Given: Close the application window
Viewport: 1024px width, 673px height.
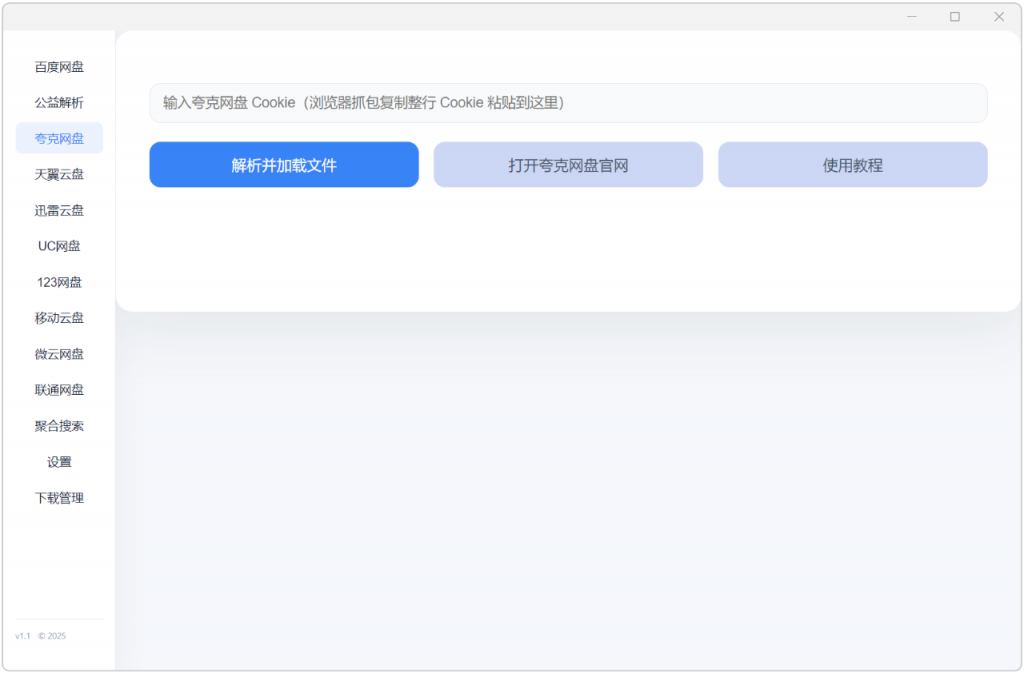Looking at the screenshot, I should [998, 17].
